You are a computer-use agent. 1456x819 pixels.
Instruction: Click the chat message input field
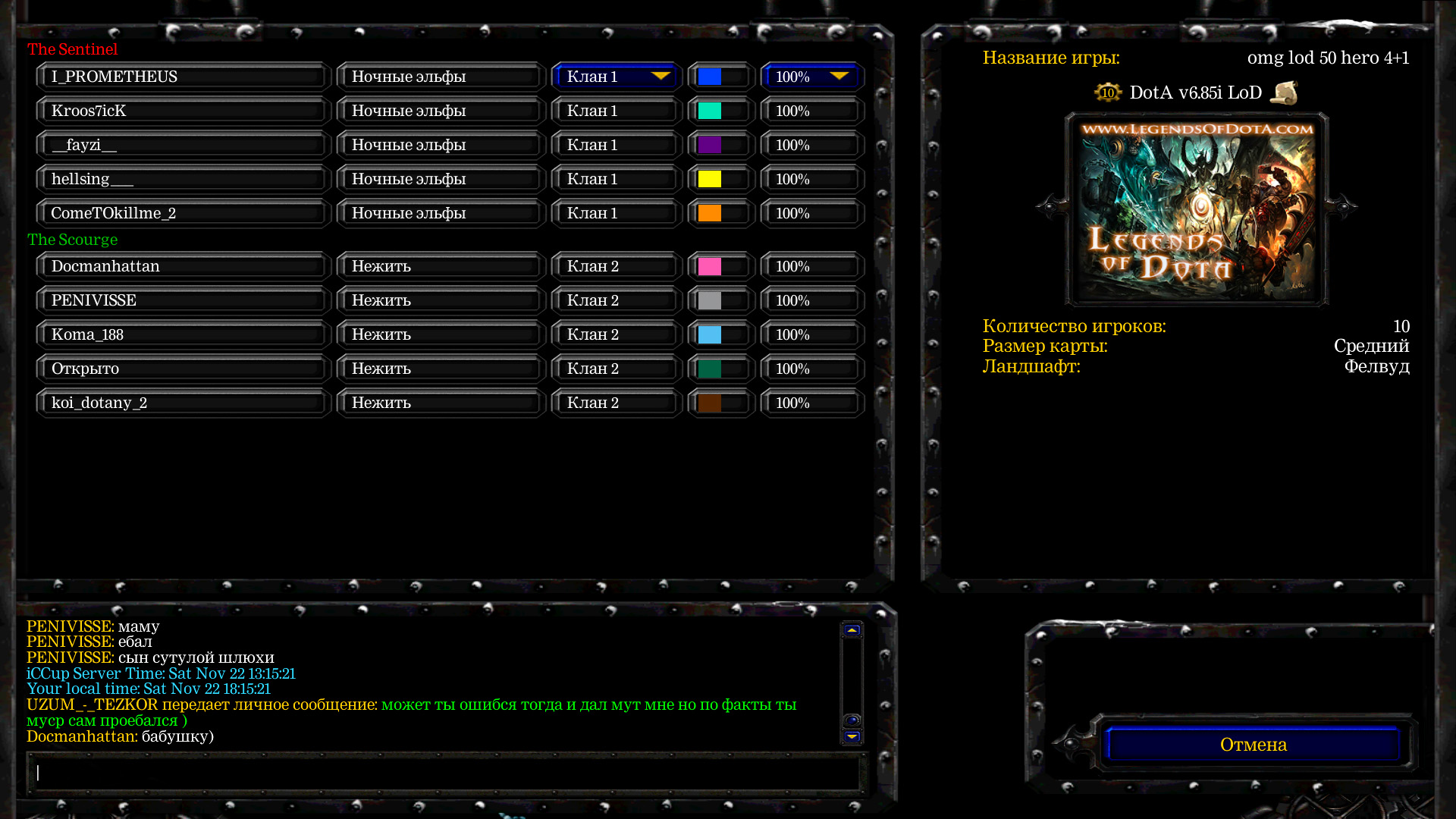coord(446,772)
